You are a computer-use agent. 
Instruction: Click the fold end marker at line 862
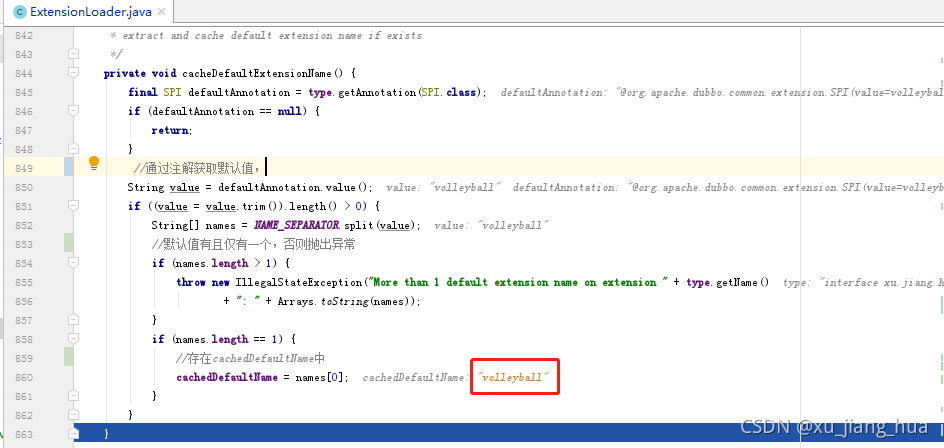click(73, 415)
